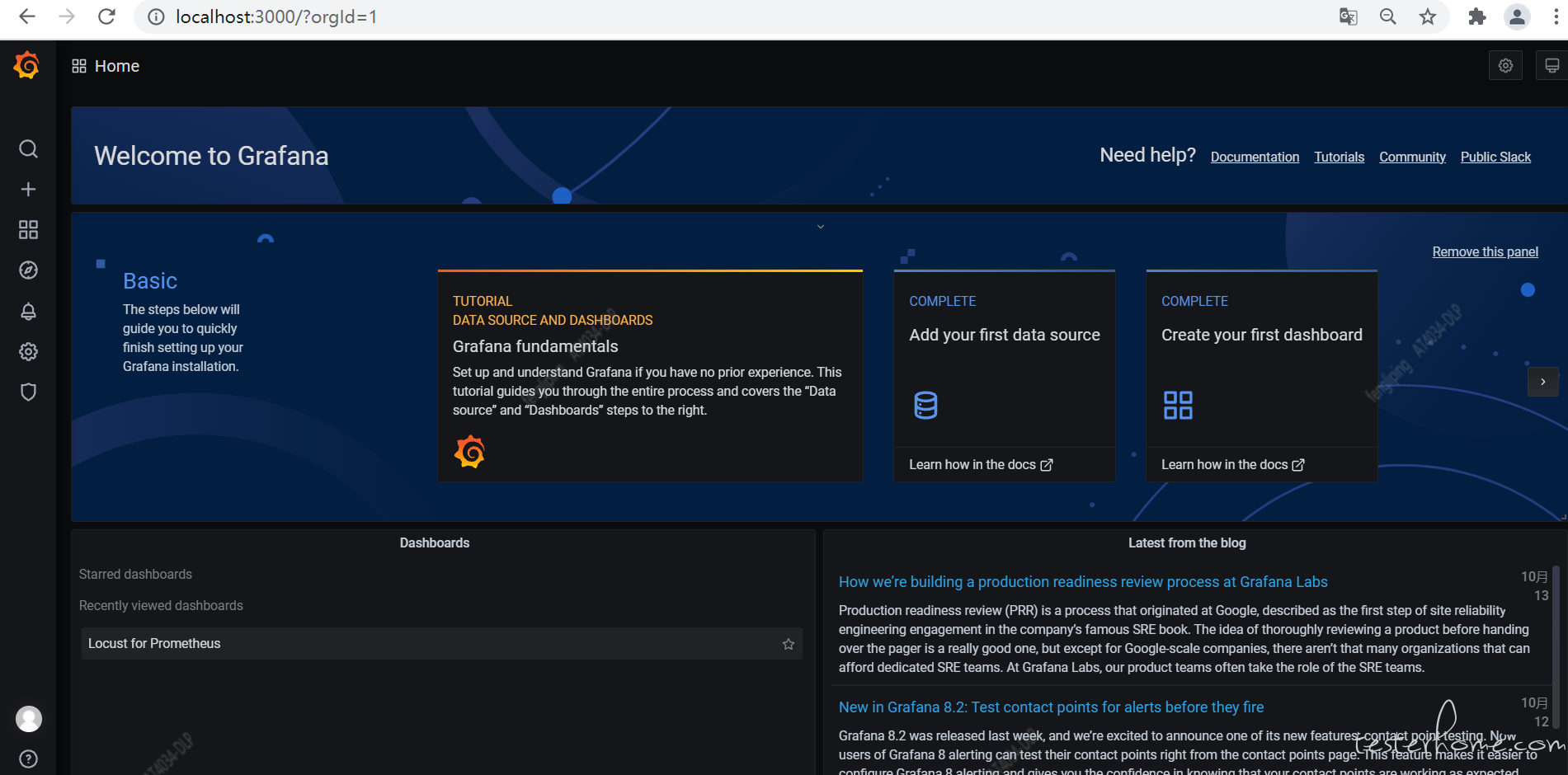
Task: Open the Locust for Prometheus dashboard
Action: pyautogui.click(x=441, y=644)
